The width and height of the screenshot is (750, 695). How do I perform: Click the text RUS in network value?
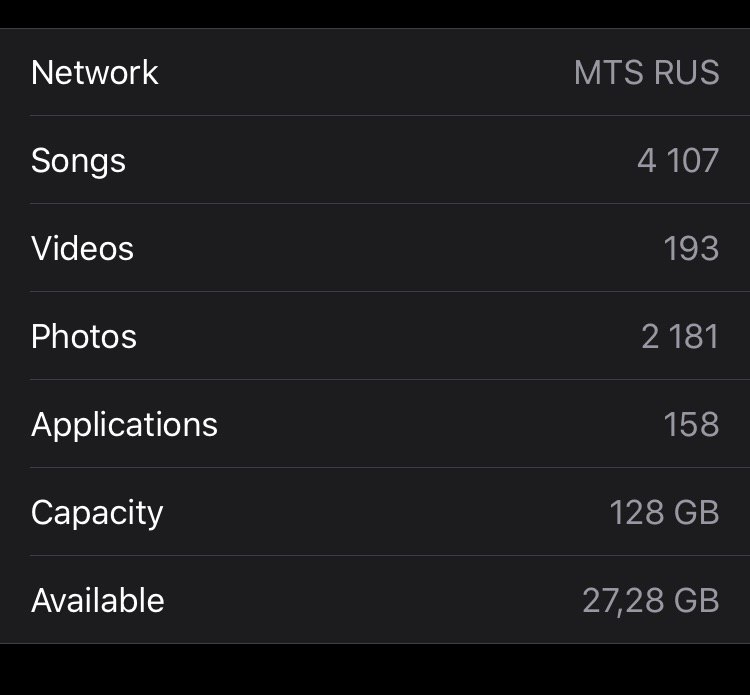(x=687, y=73)
